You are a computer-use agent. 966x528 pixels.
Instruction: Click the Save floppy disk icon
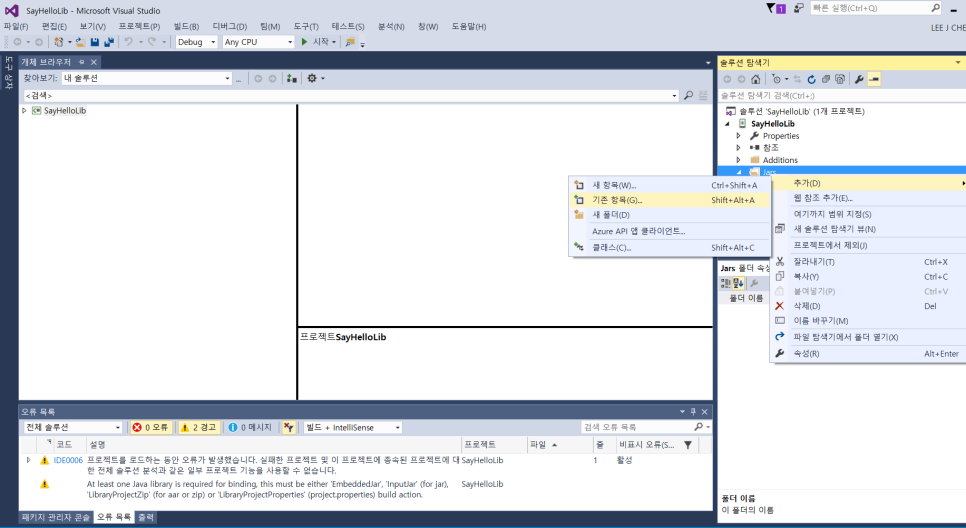click(95, 42)
